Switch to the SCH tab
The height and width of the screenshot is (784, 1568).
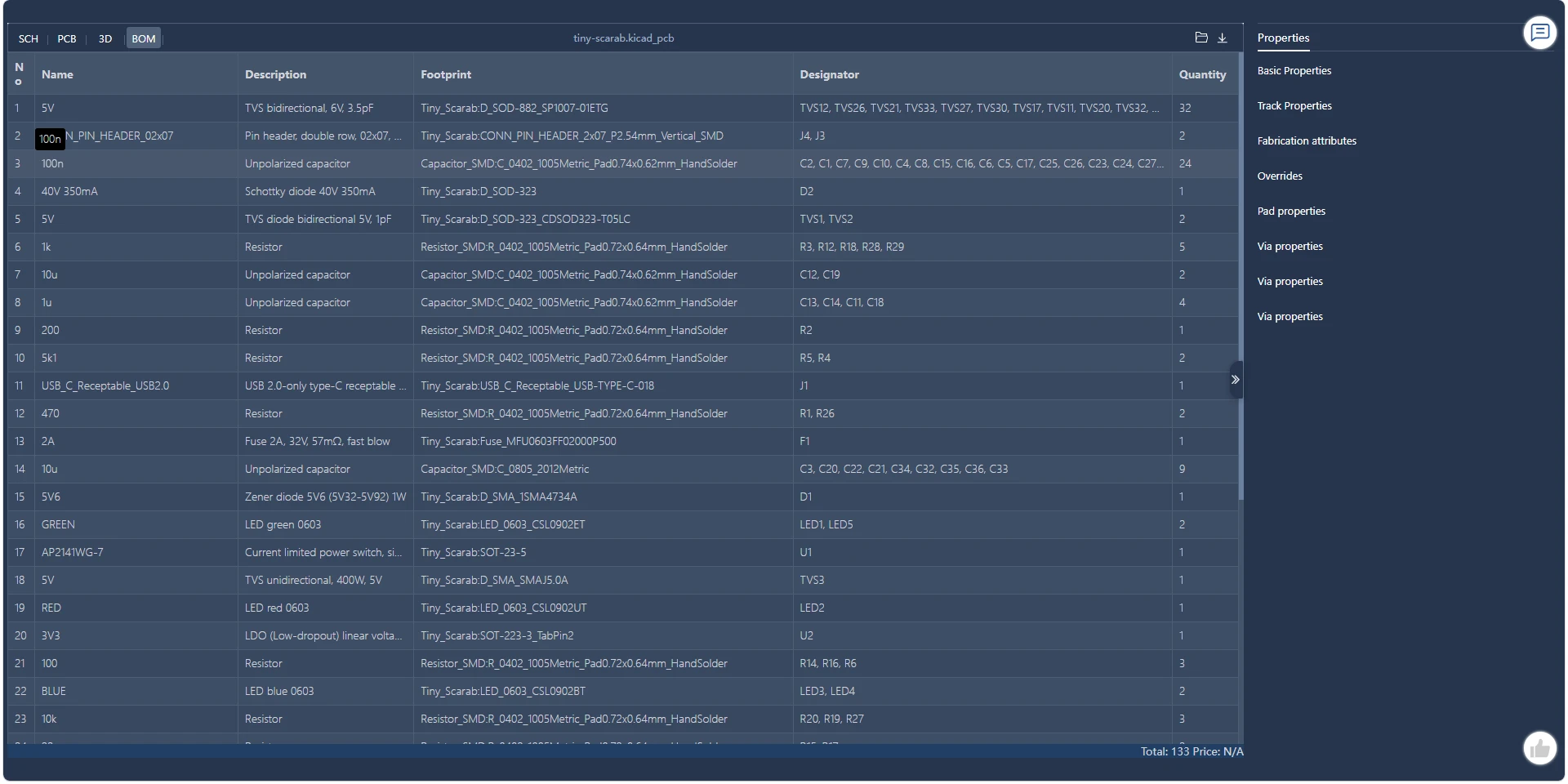click(x=29, y=38)
